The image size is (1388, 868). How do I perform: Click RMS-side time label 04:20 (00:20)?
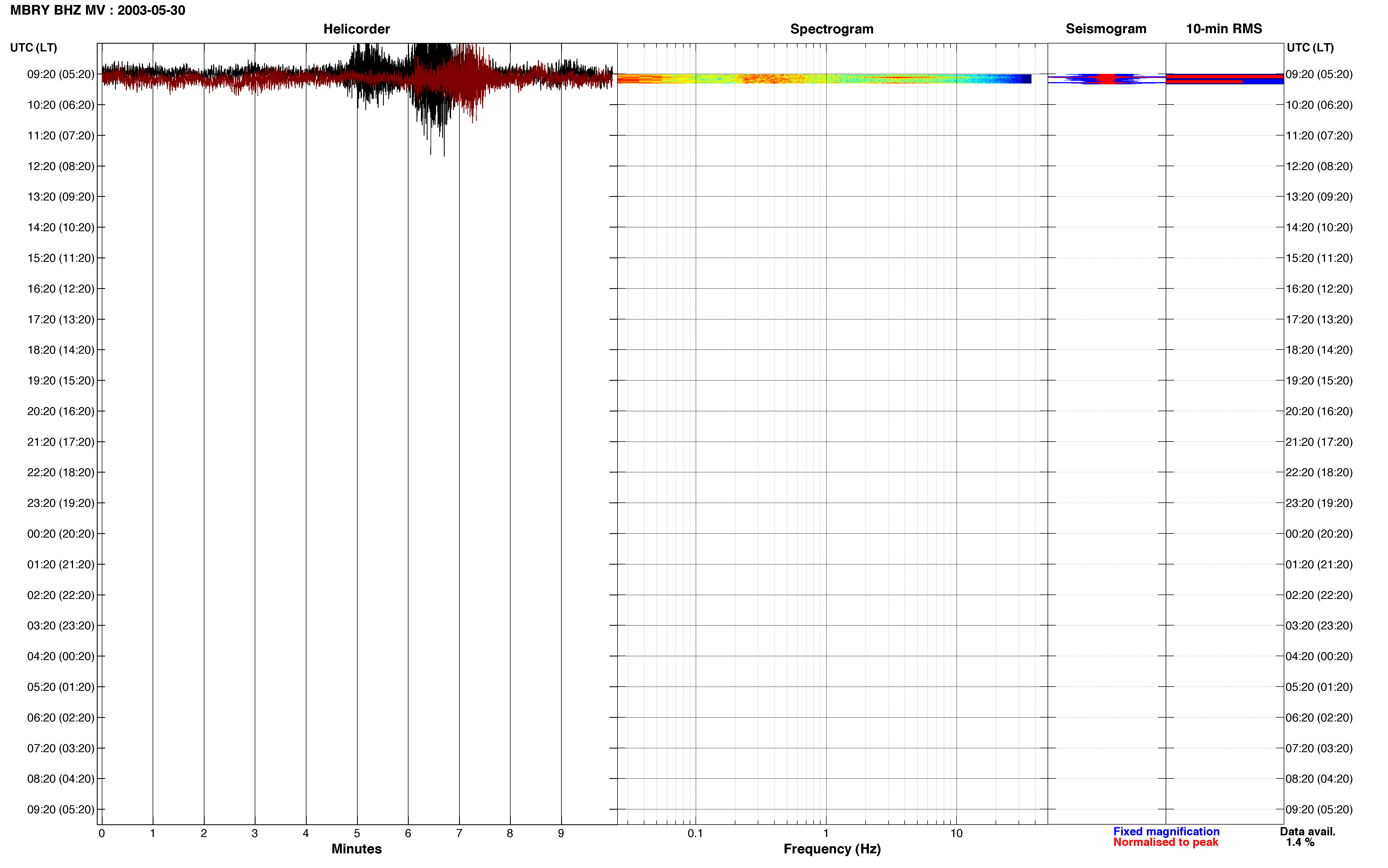pyautogui.click(x=1319, y=656)
